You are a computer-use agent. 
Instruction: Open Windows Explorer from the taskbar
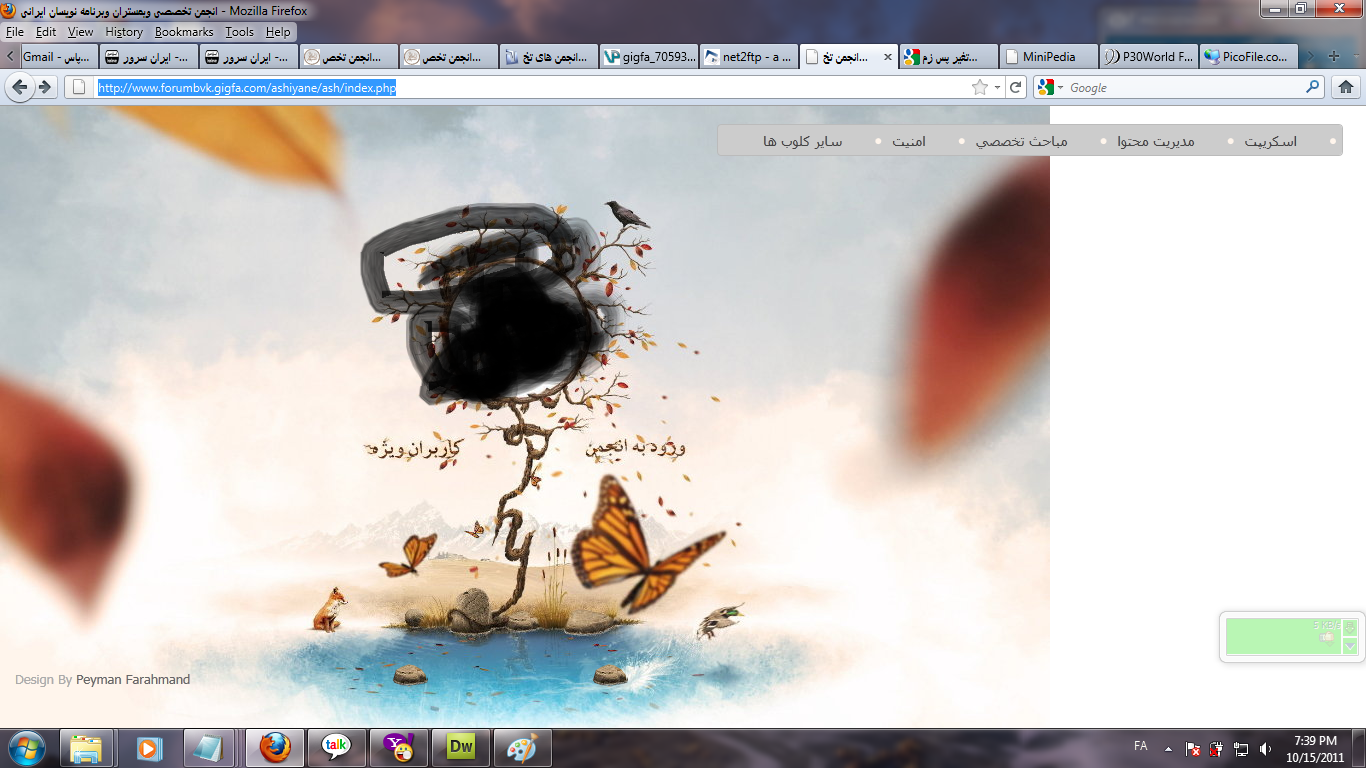[86, 748]
